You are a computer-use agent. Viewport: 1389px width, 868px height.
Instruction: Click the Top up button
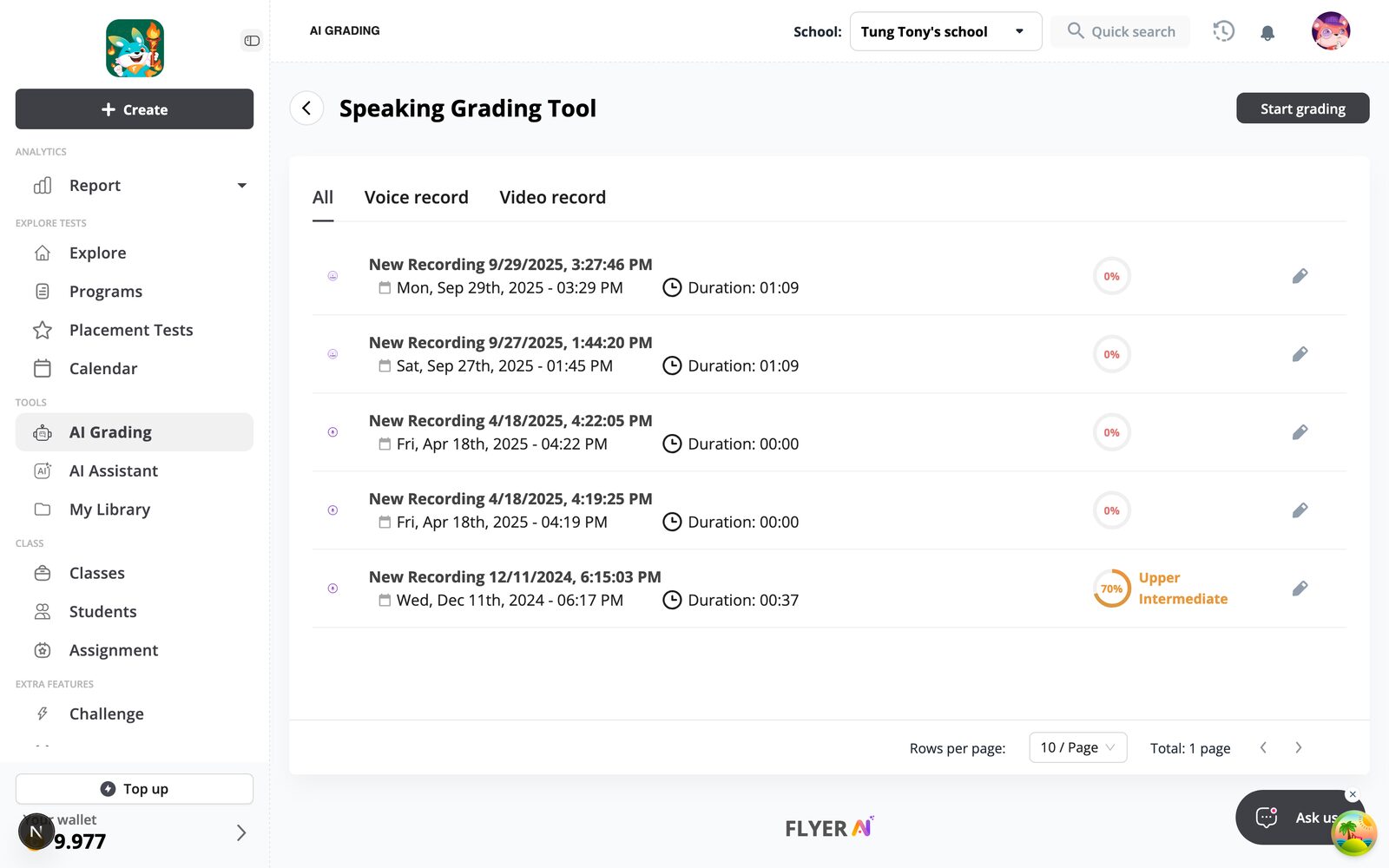(x=135, y=789)
